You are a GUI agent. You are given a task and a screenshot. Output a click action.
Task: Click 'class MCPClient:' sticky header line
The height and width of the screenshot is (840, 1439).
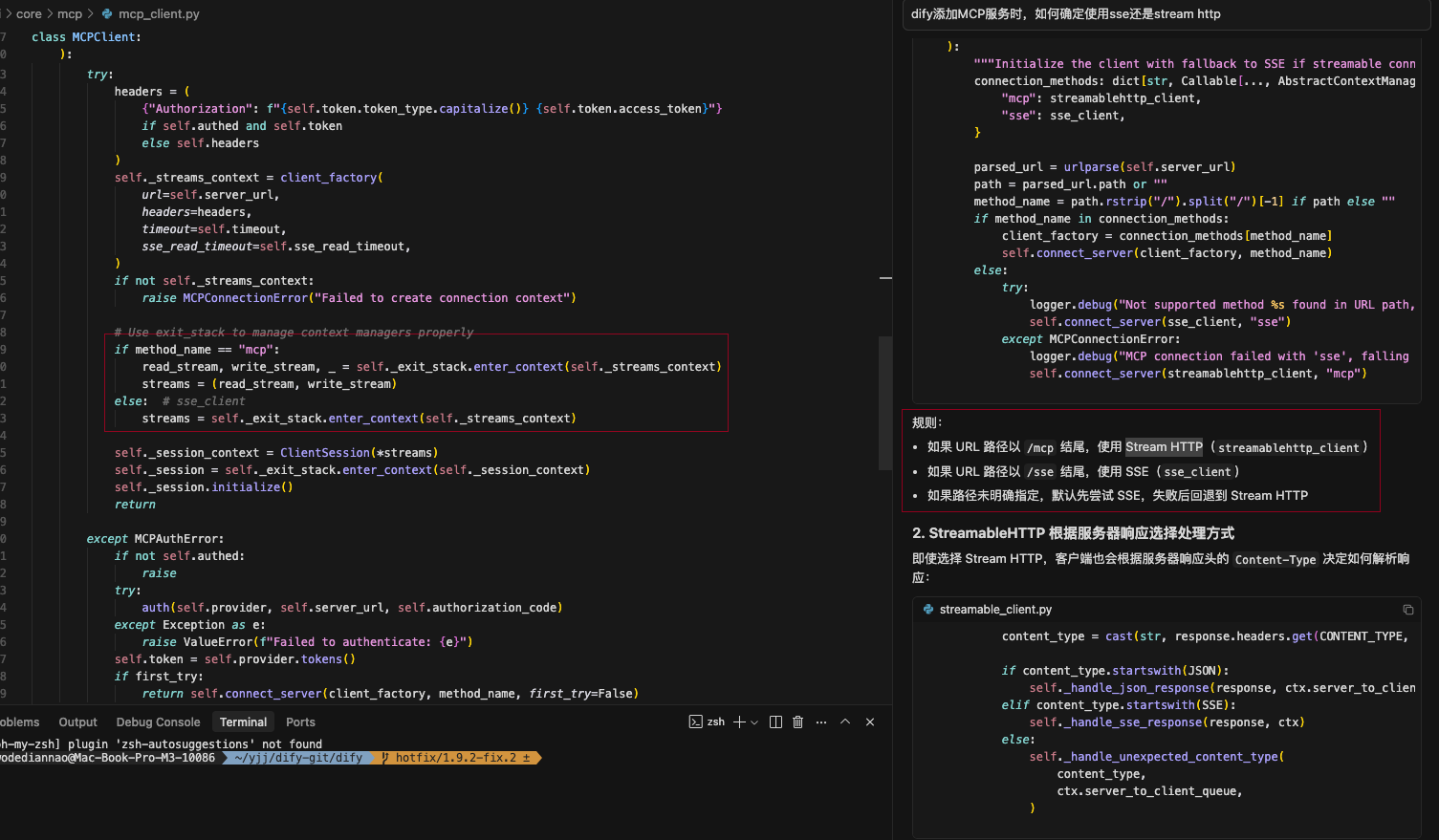tap(86, 37)
